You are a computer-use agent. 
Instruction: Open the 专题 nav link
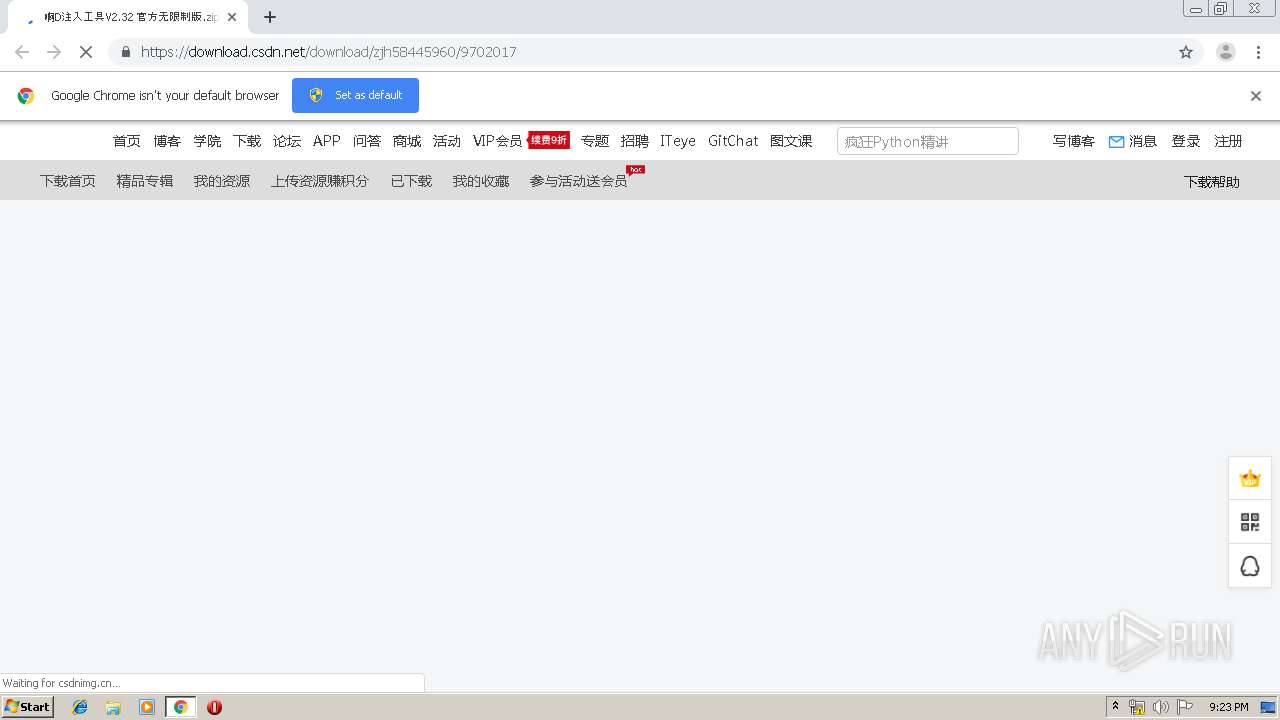(595, 141)
